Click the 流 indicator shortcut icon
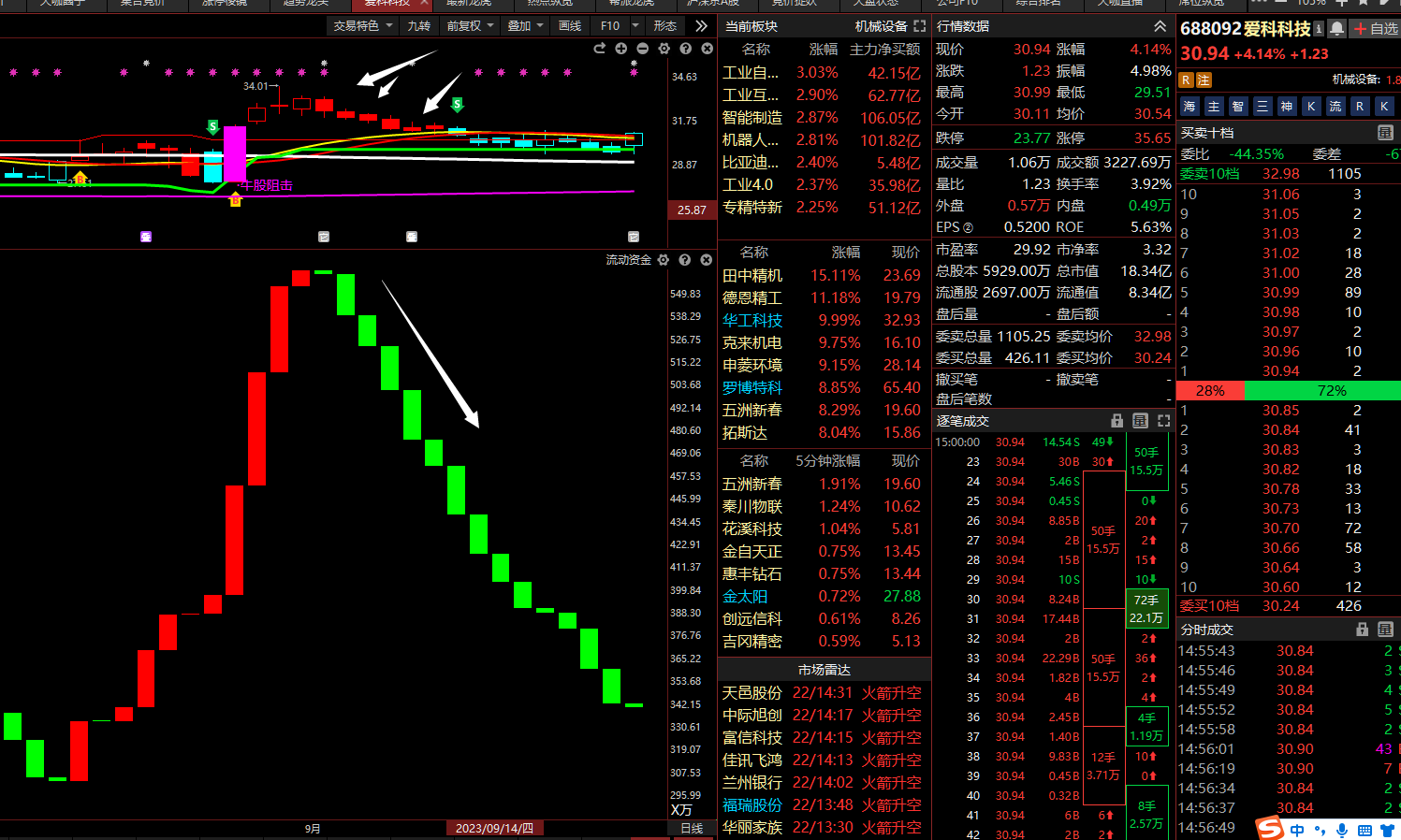 (x=1335, y=107)
